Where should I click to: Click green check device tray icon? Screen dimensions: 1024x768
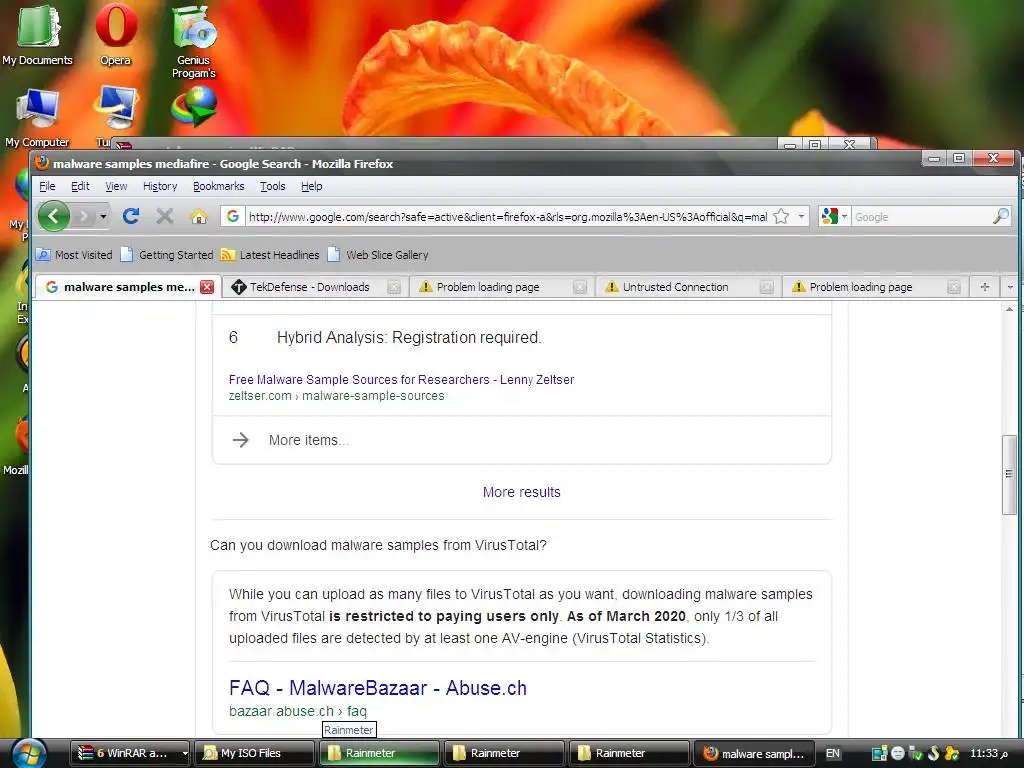click(916, 753)
